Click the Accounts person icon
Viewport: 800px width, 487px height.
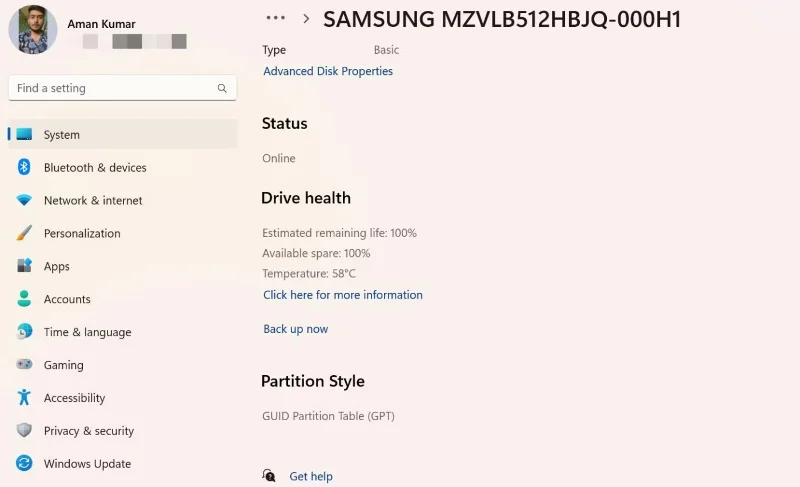coord(24,299)
